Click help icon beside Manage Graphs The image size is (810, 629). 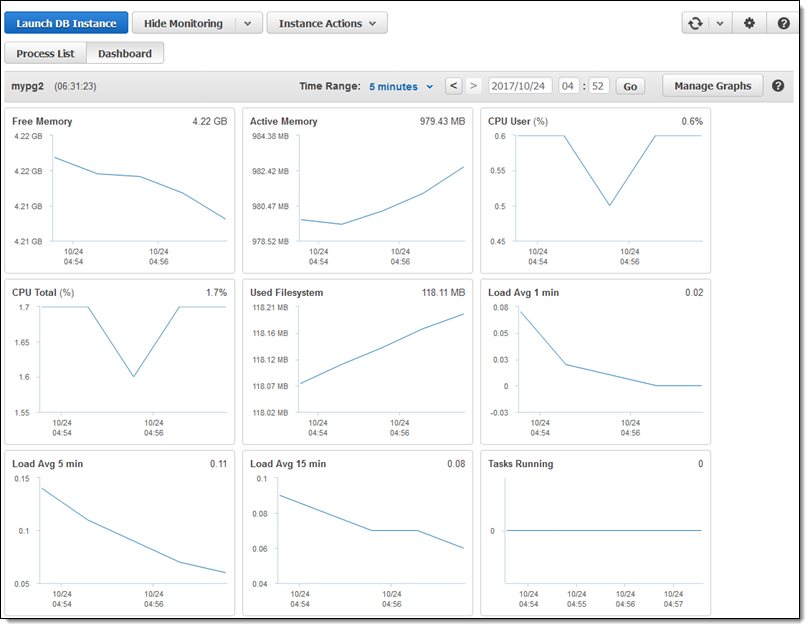point(778,86)
